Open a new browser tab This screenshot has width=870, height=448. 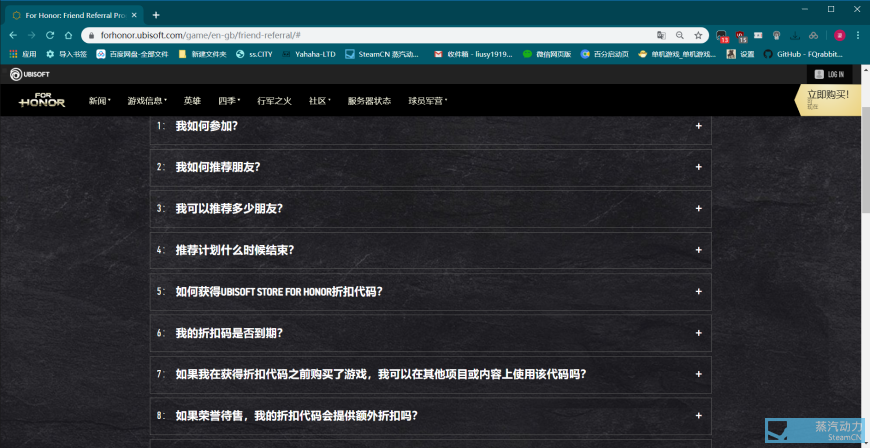pyautogui.click(x=156, y=15)
